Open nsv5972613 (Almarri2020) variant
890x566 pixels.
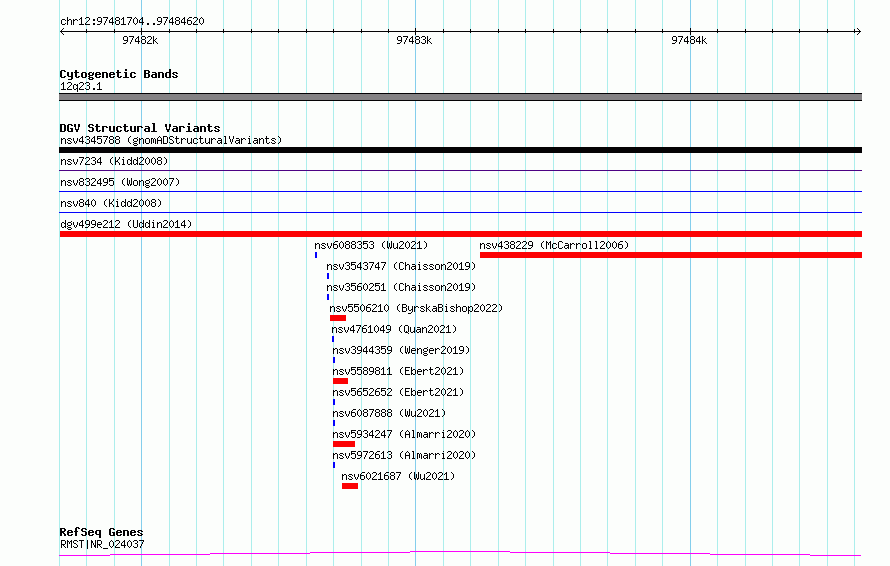coord(404,455)
